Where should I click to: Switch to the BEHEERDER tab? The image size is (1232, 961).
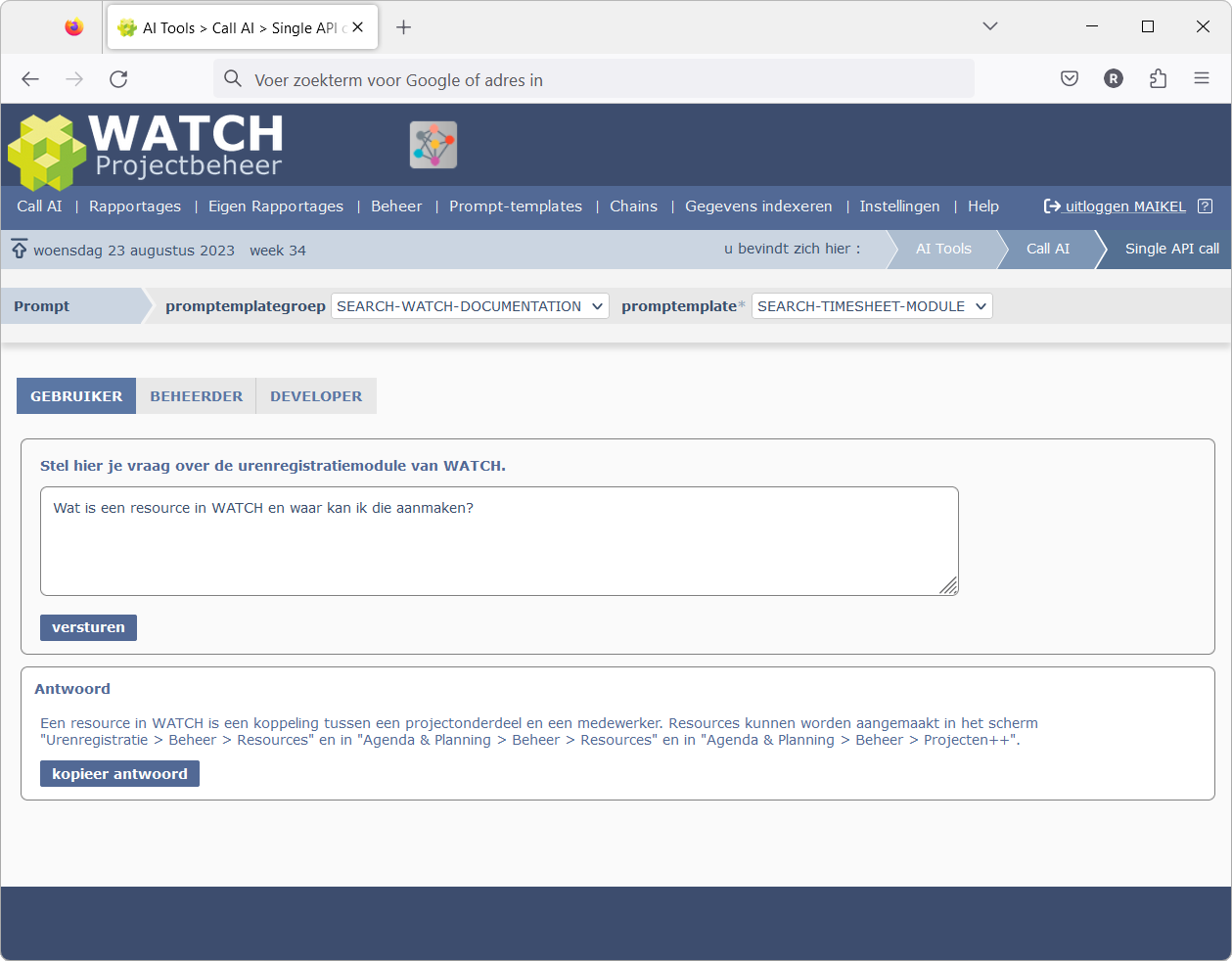tap(196, 396)
